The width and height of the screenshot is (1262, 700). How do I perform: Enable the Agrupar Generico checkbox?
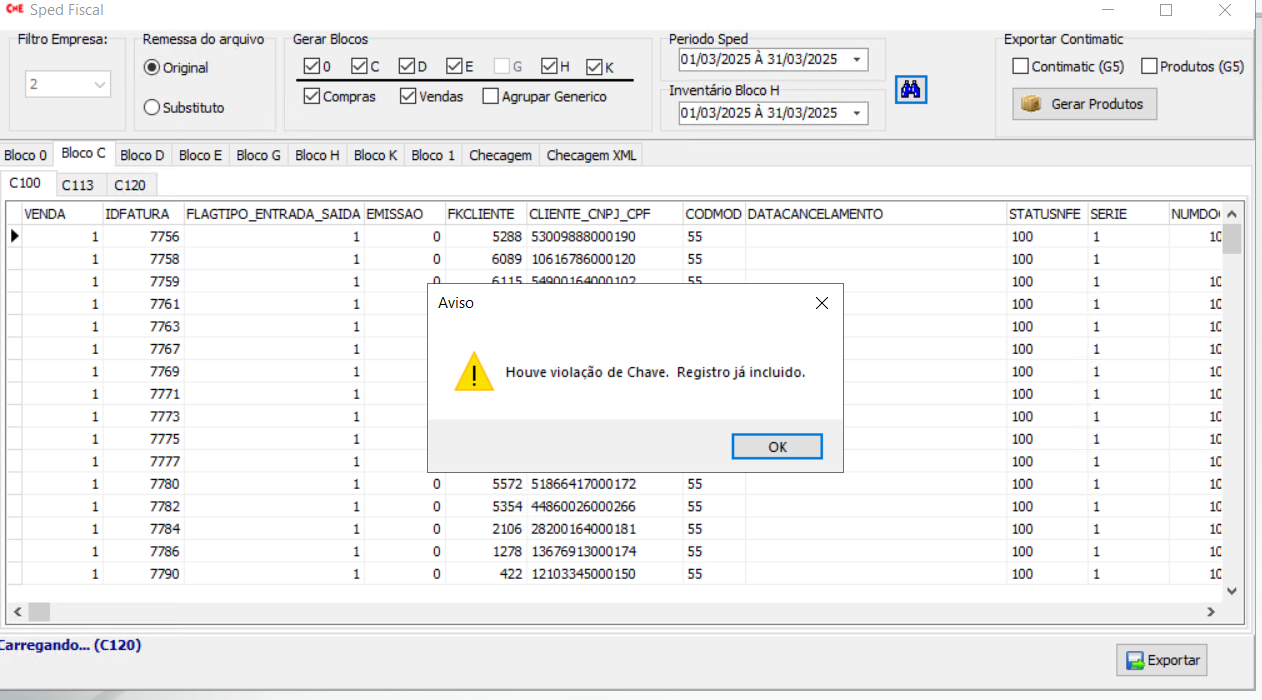point(490,97)
